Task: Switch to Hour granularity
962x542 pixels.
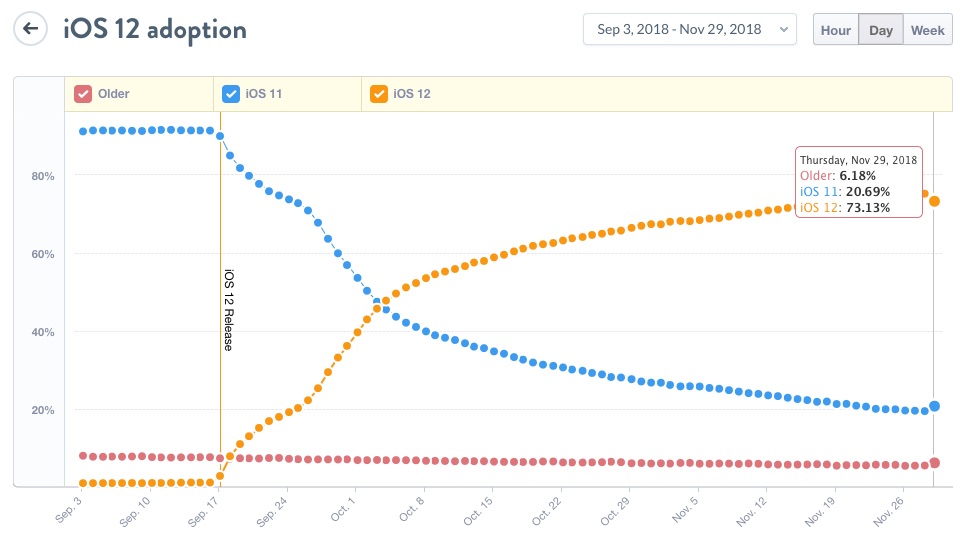Action: [x=836, y=30]
